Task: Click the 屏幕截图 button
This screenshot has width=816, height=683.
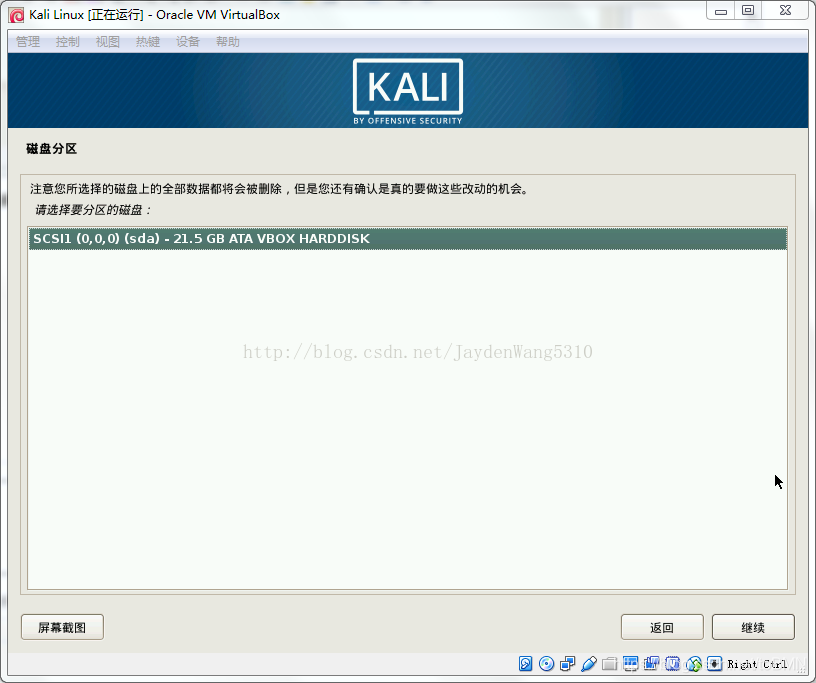Action: click(x=62, y=627)
